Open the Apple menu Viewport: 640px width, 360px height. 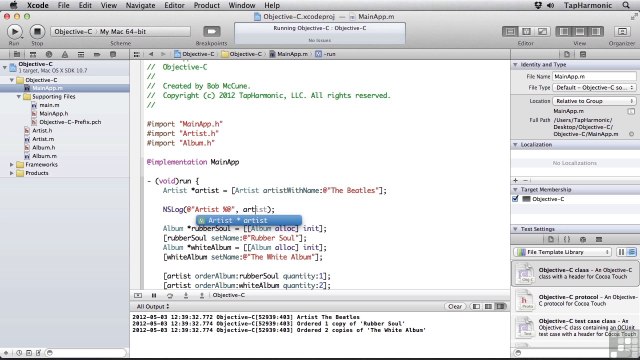tap(13, 5)
